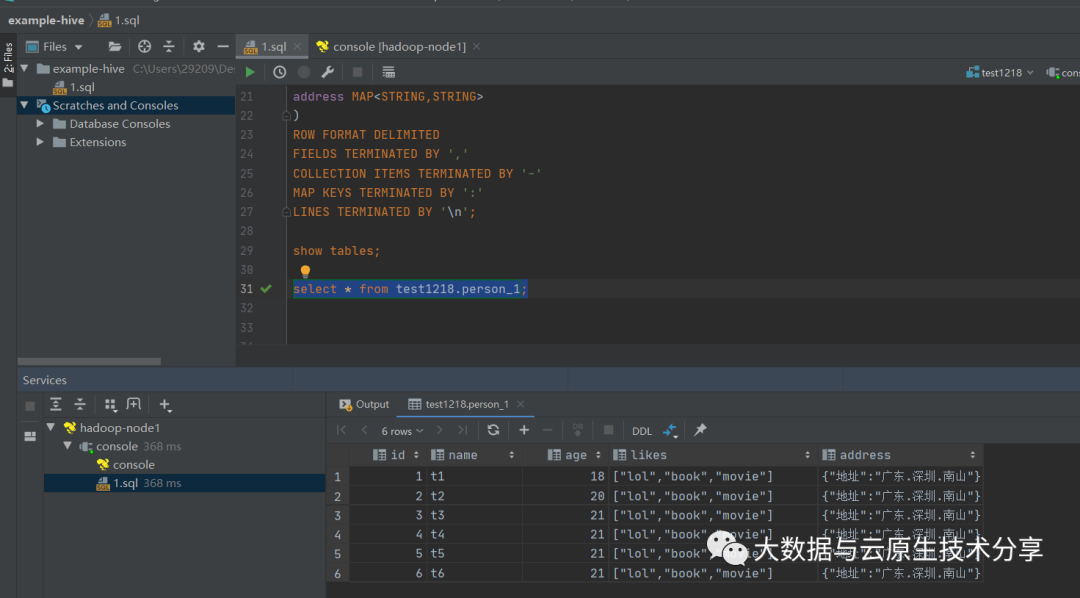1080x598 pixels.
Task: Add a service with the plus icon
Action: 165,405
